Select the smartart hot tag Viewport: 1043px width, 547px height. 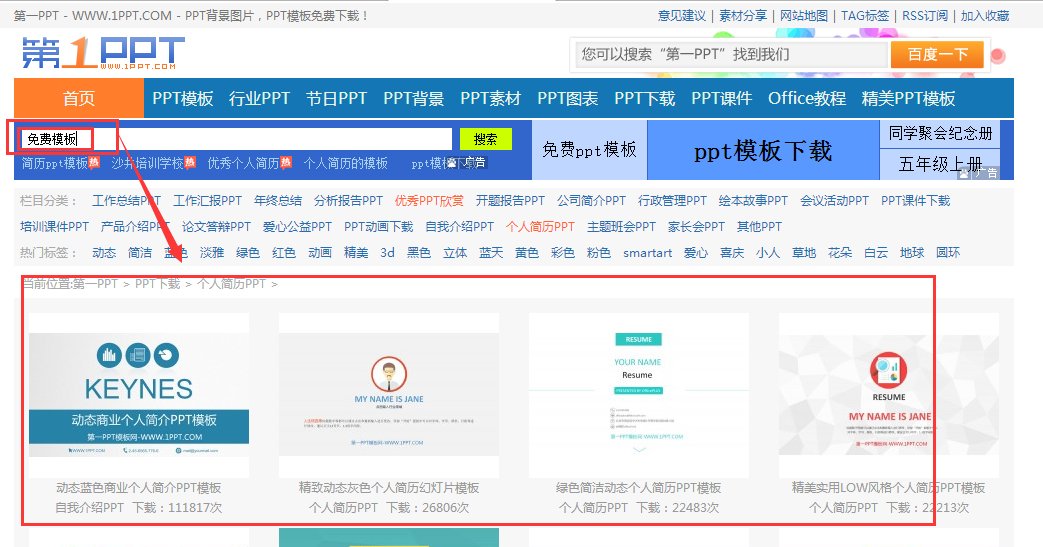pyautogui.click(x=647, y=252)
